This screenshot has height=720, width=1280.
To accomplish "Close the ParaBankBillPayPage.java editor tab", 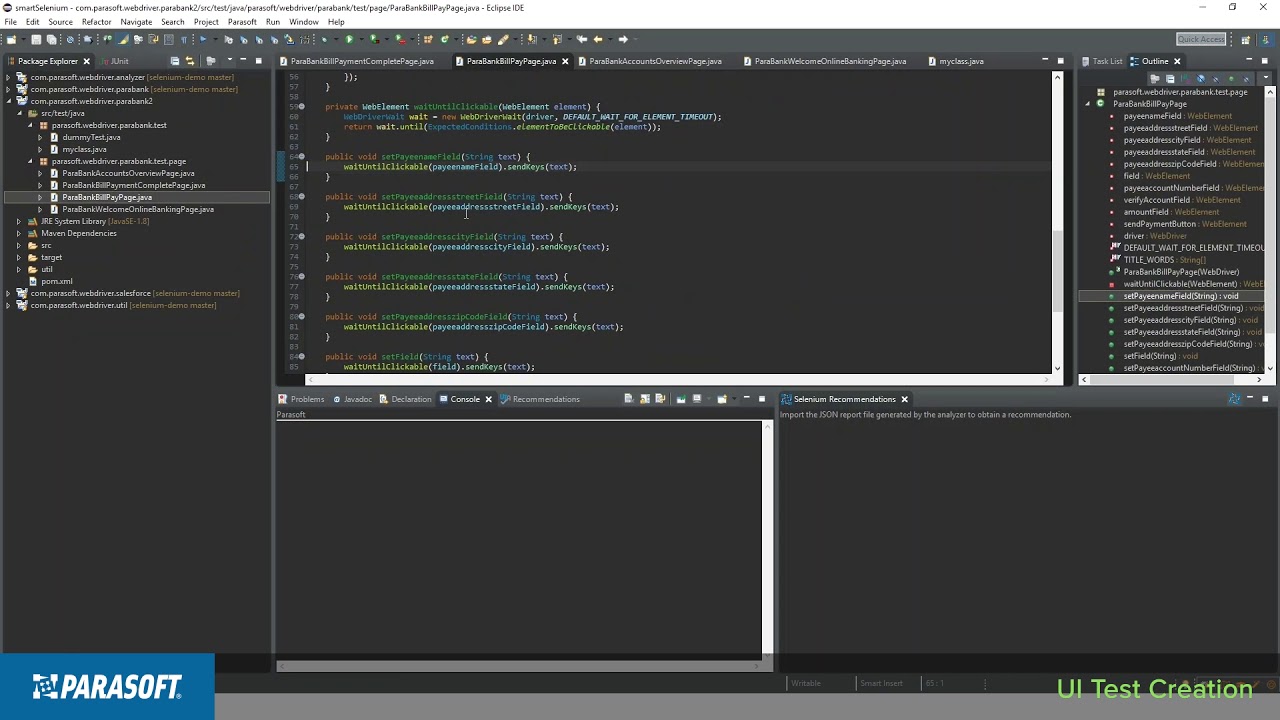I will 565,61.
